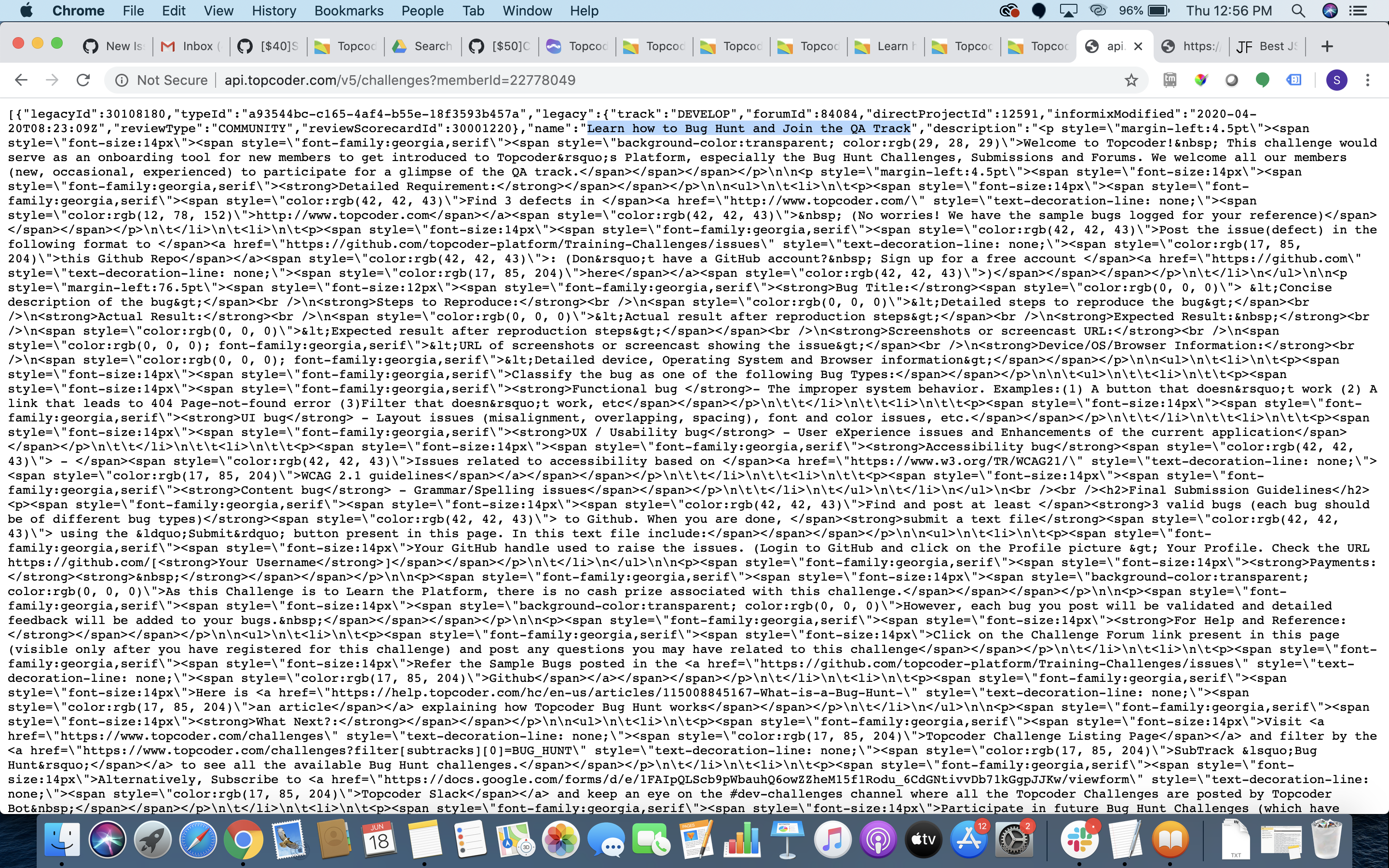Switch to the [$40]S GitHub tab
The image size is (1389, 868).
(269, 46)
